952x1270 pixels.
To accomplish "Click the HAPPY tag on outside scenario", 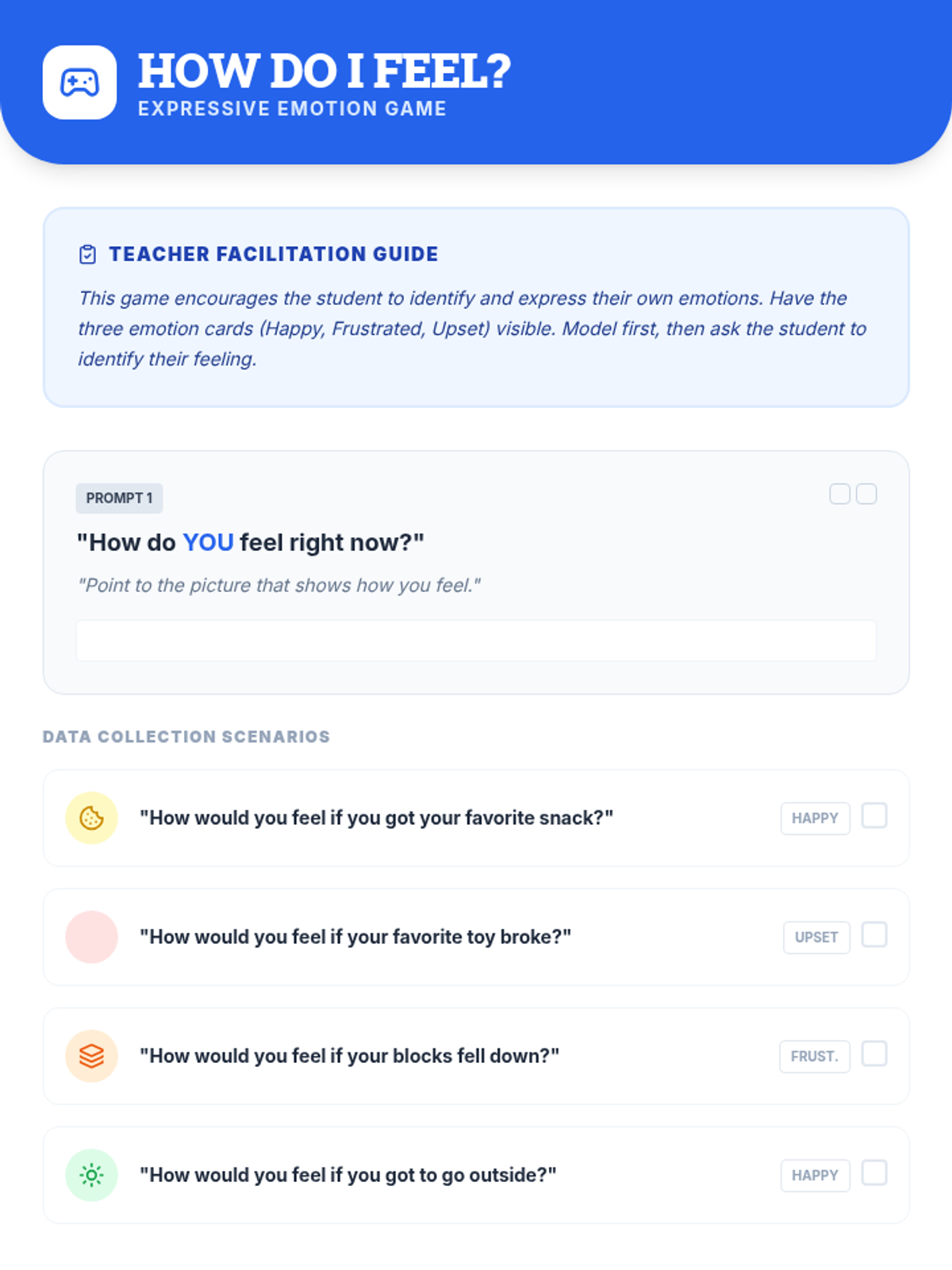I will 815,1176.
